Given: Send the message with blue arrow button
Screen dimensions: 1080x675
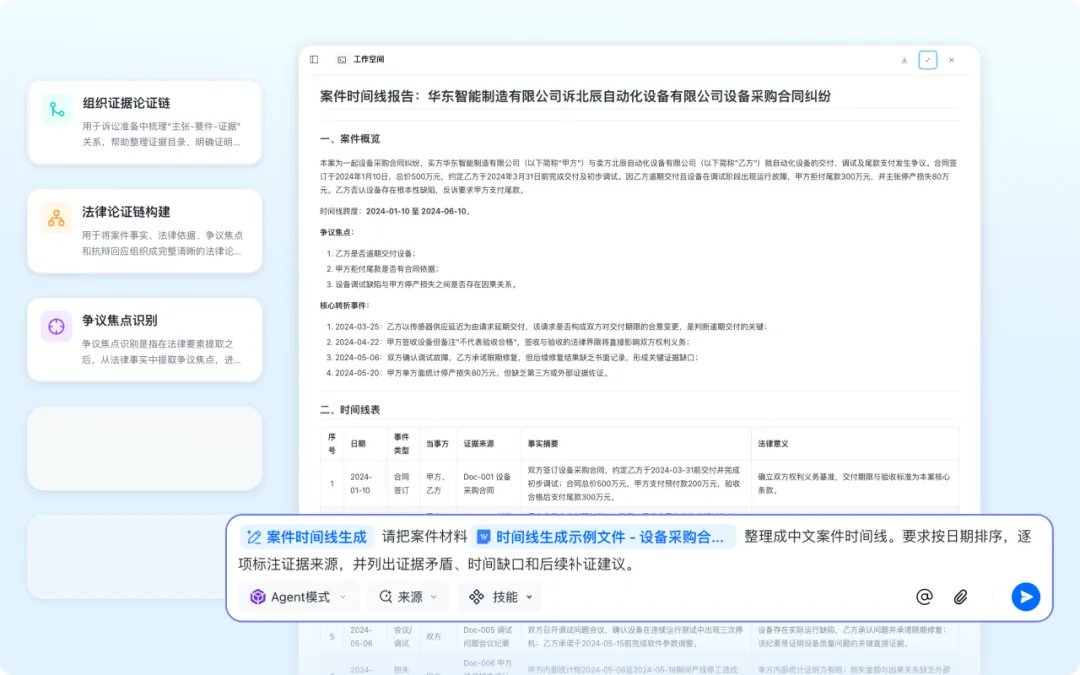Looking at the screenshot, I should (x=1026, y=596).
